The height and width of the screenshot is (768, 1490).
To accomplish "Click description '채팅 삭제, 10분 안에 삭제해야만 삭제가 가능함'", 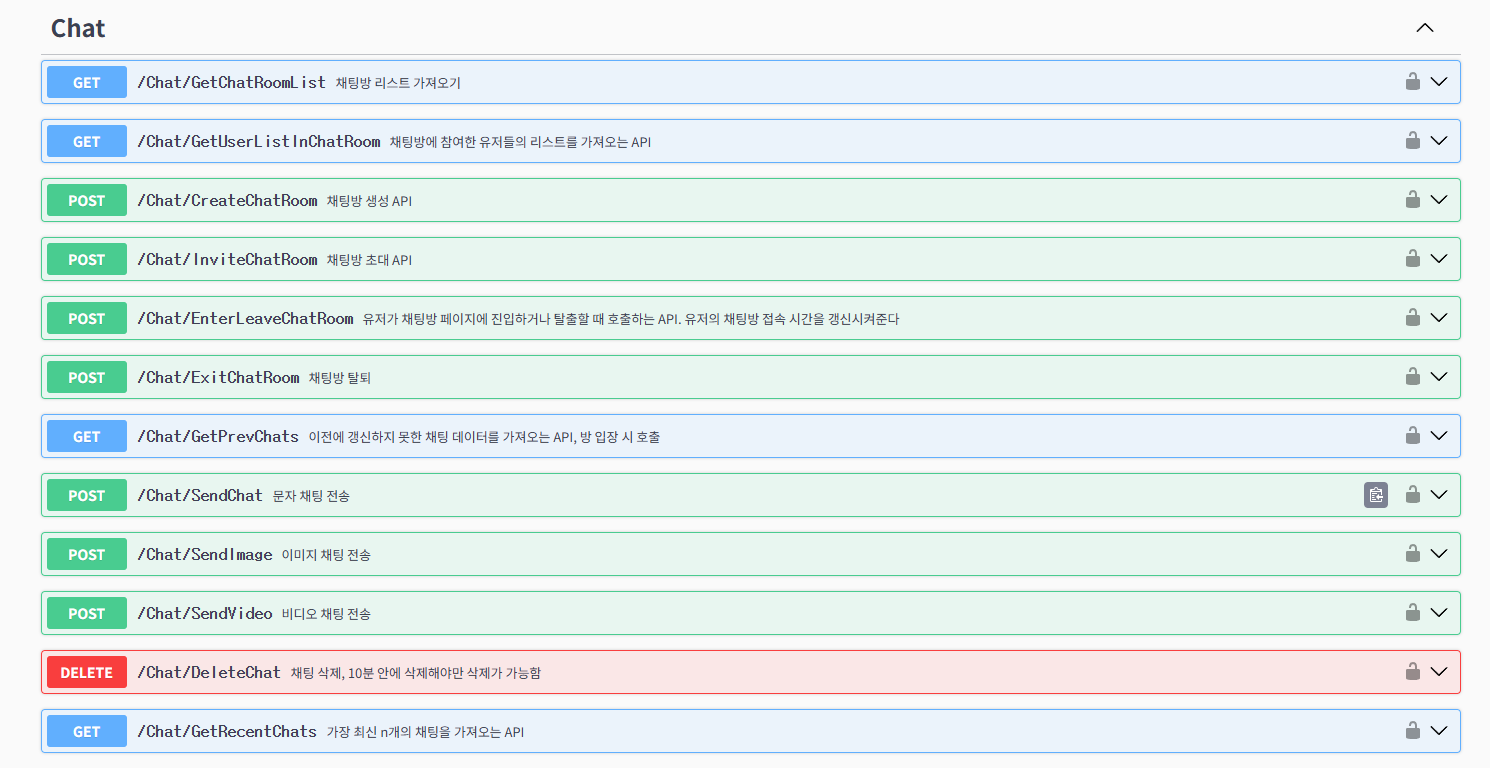I will point(416,673).
